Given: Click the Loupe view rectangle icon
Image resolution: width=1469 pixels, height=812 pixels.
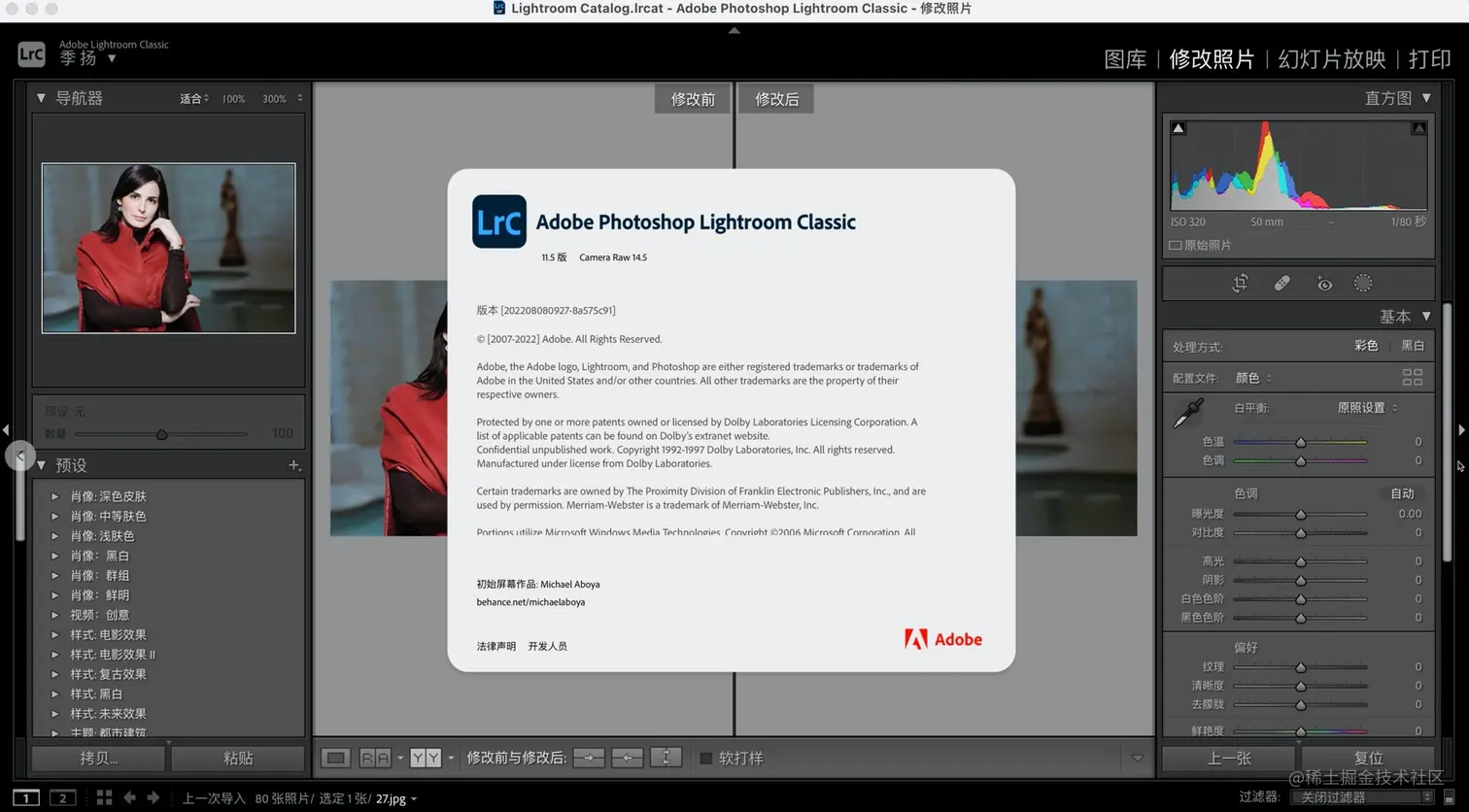Looking at the screenshot, I should [335, 758].
